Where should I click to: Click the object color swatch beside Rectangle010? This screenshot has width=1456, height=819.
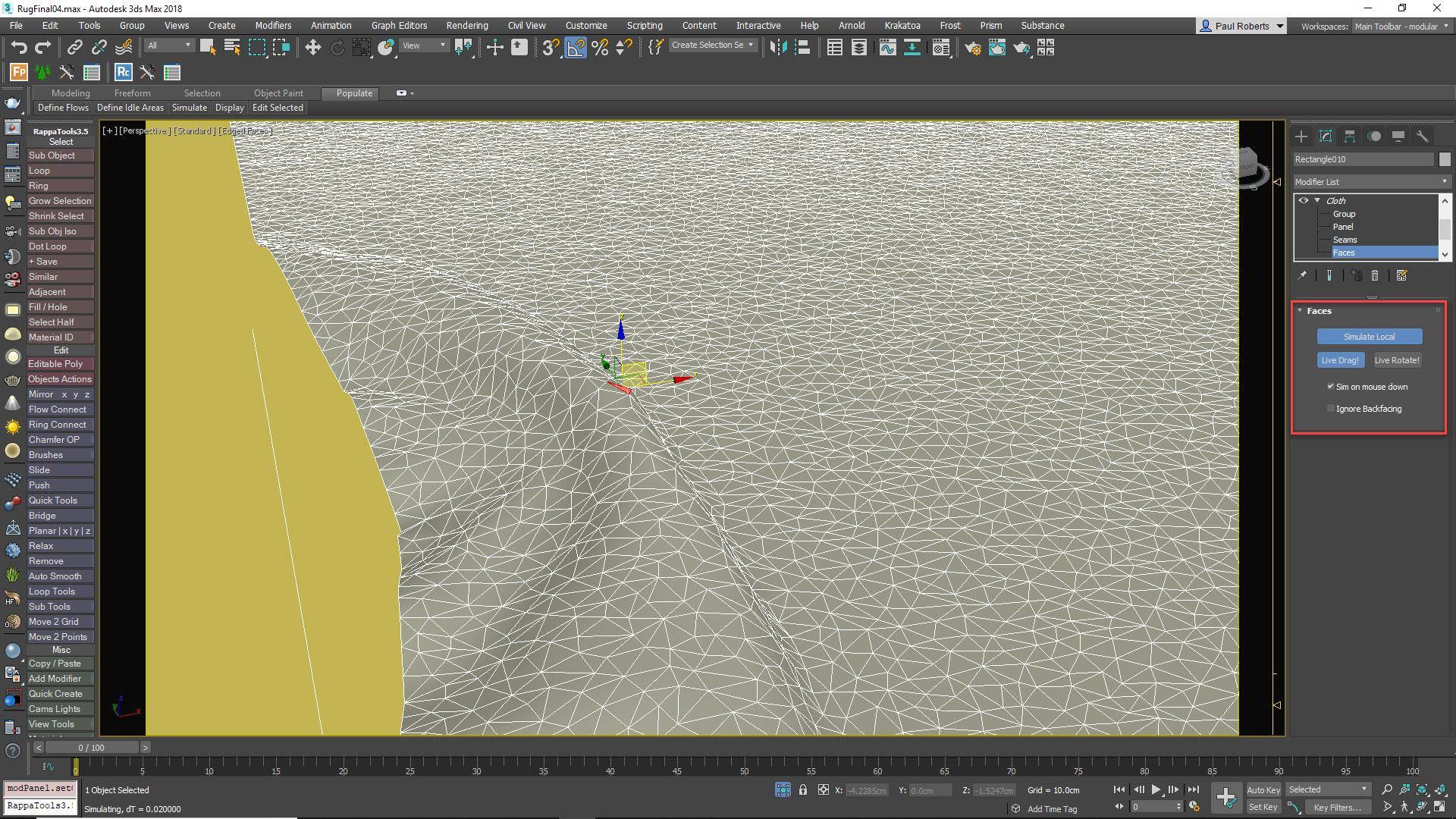(x=1445, y=159)
